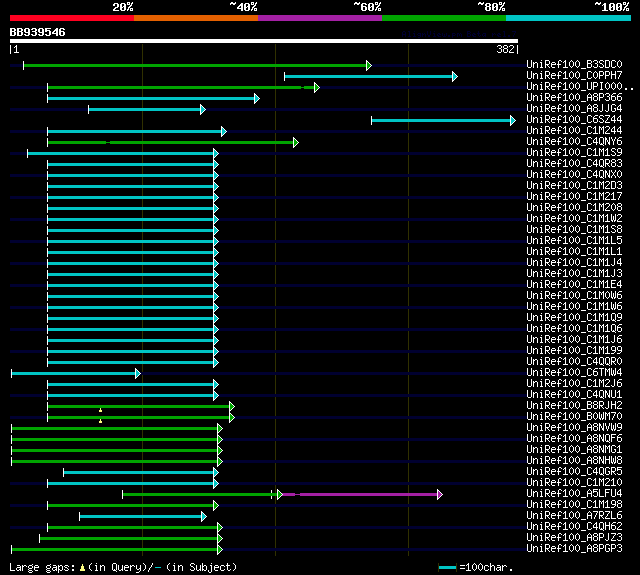Click the purple alignment segment of A5LFU4
The height and width of the screenshot is (575, 640).
(x=361, y=495)
